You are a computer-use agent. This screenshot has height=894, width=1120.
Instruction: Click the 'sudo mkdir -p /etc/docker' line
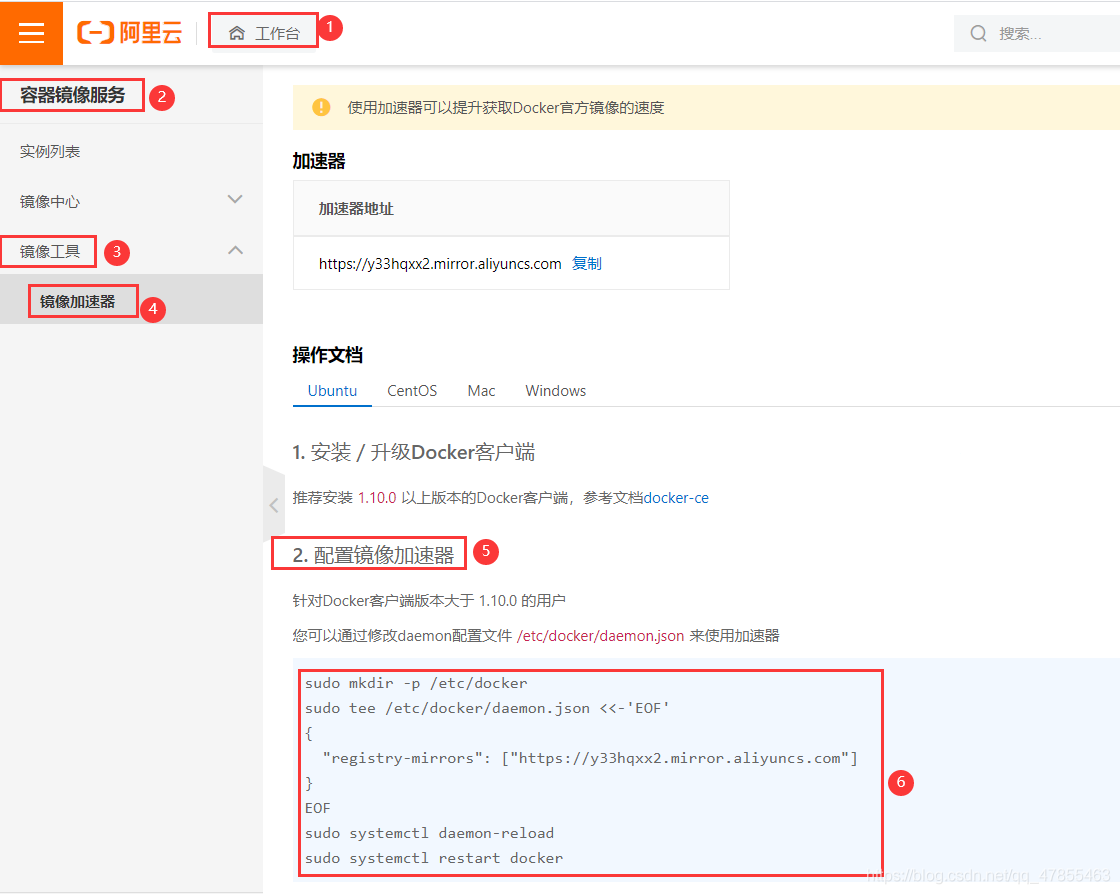pyautogui.click(x=416, y=683)
